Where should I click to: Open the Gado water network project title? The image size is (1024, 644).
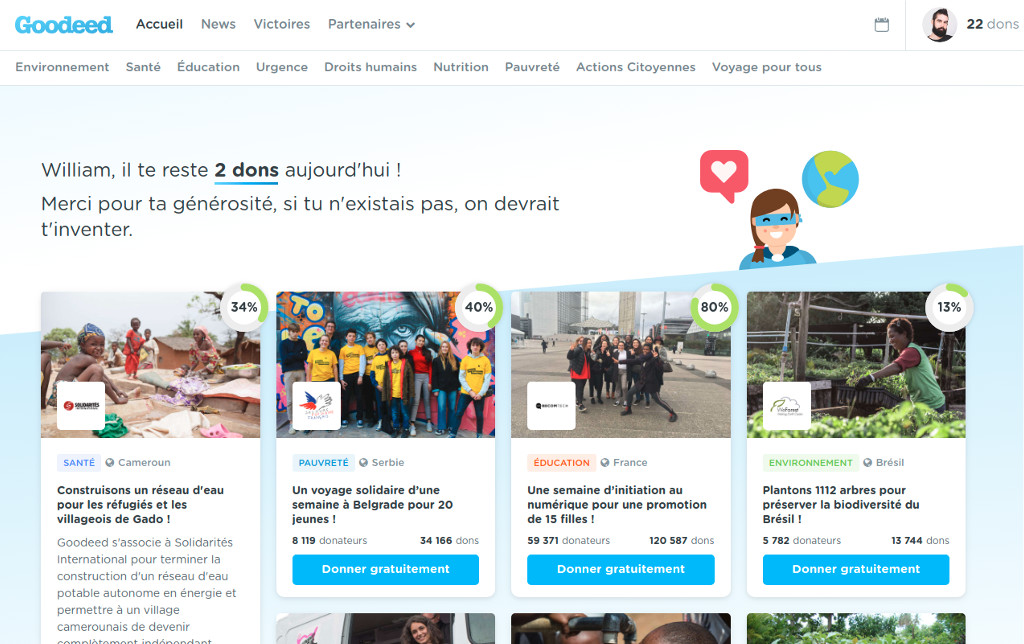point(140,504)
